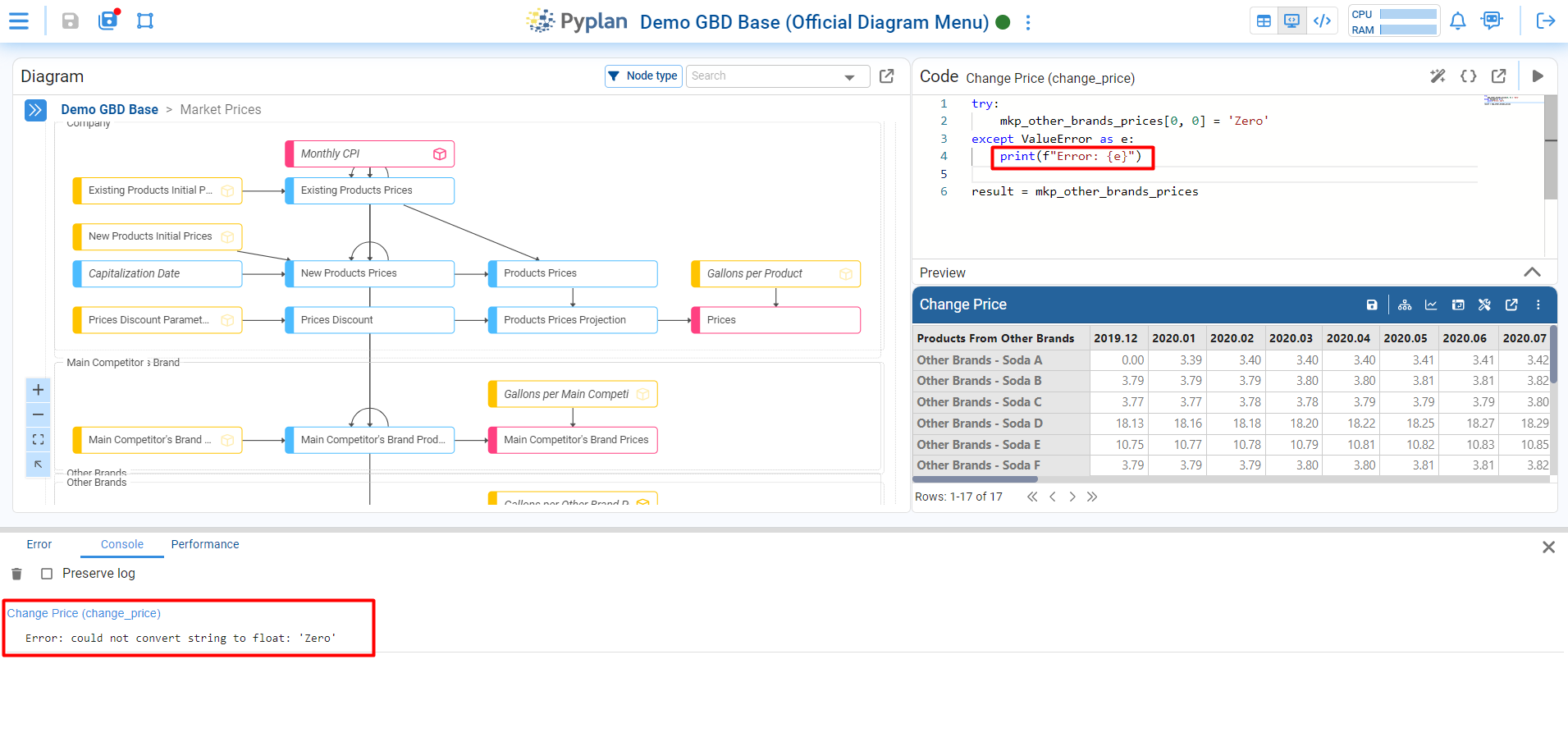The image size is (1568, 751).
Task: Open code view toggle in header
Action: (1322, 21)
